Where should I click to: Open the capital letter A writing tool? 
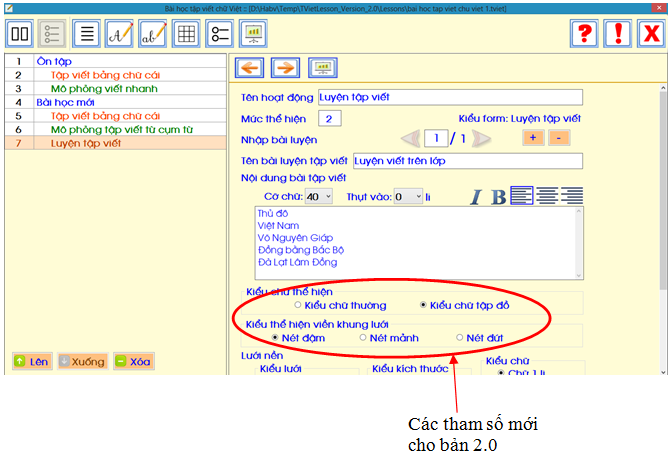point(119,33)
